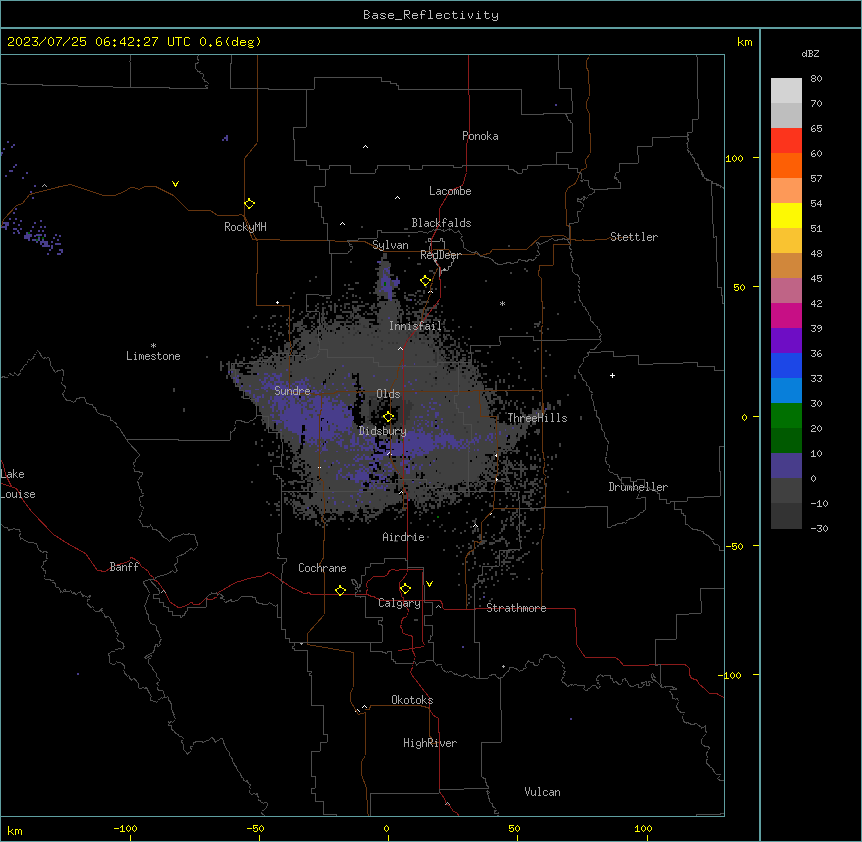Click the blue 36 dBZ legend swatch
Image resolution: width=862 pixels, height=842 pixels.
(786, 365)
